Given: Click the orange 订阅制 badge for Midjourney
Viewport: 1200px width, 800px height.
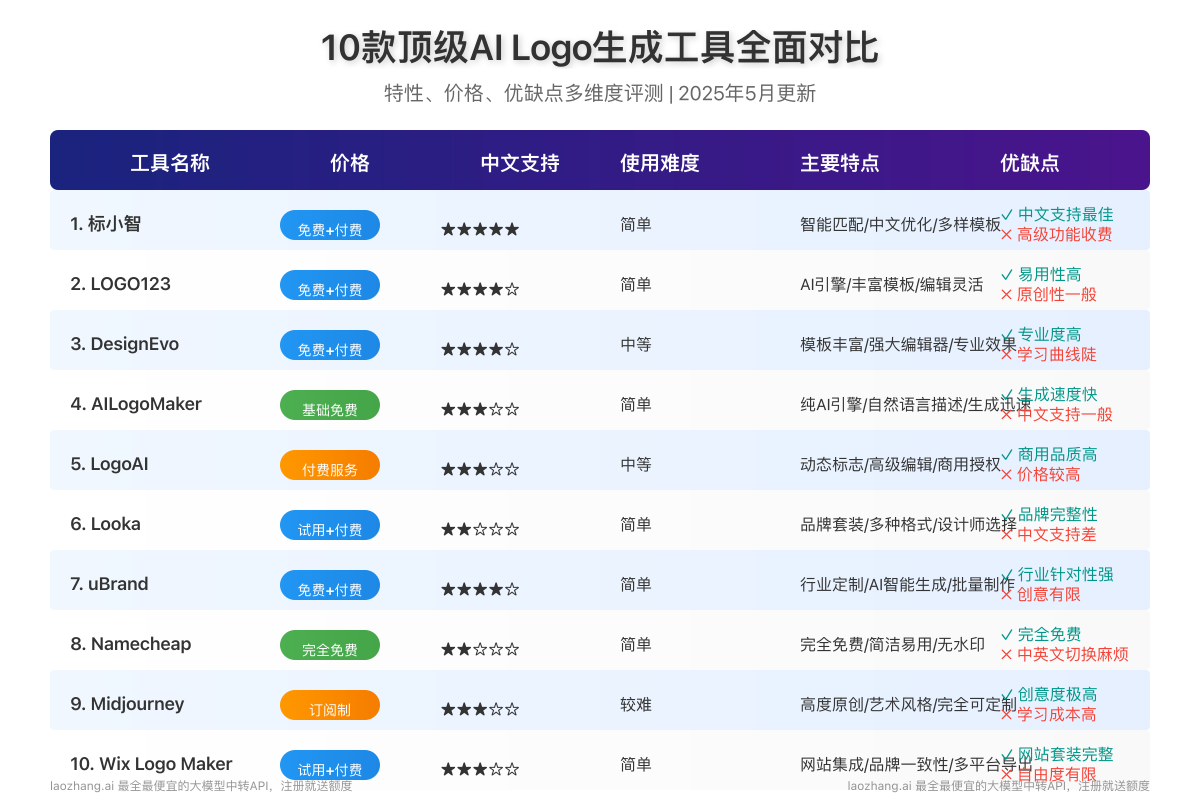Looking at the screenshot, I should coord(330,705).
